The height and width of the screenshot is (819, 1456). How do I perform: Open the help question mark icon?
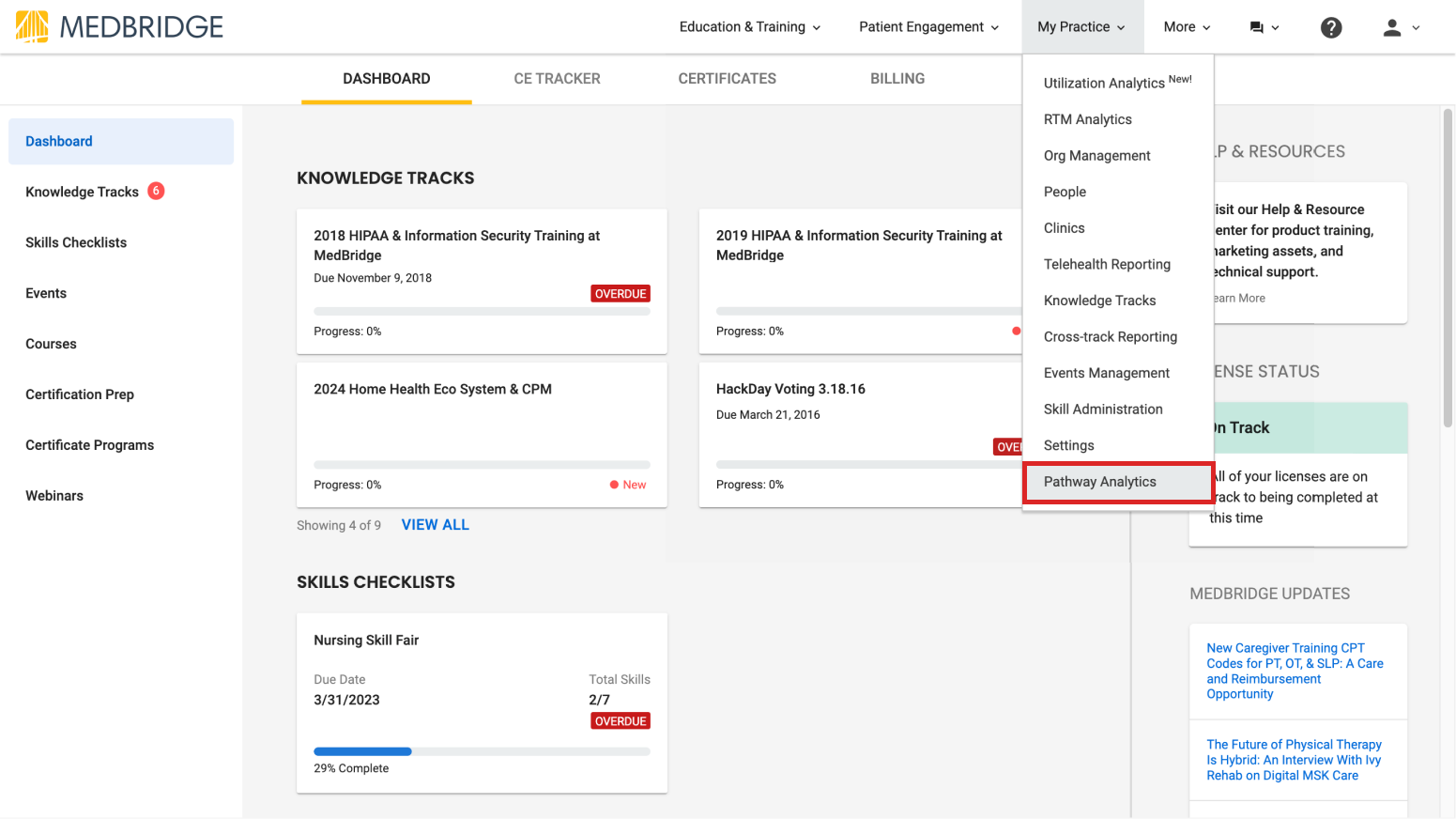tap(1331, 27)
